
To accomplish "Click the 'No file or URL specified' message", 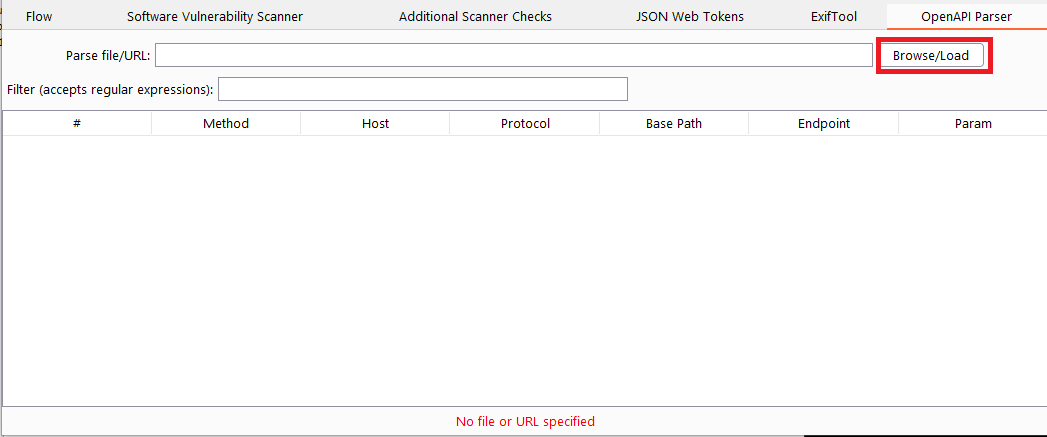I will (525, 421).
